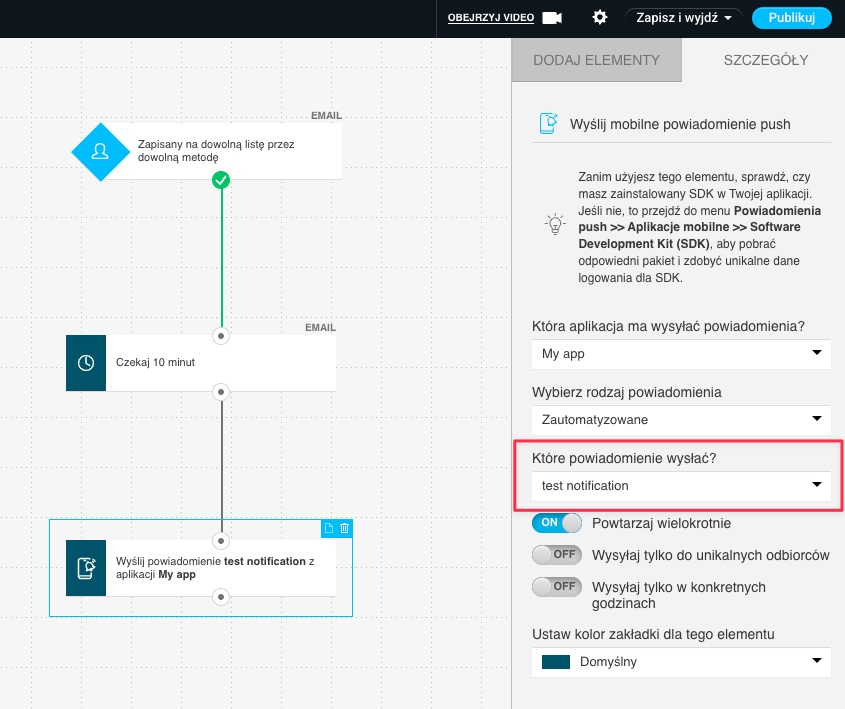Image resolution: width=845 pixels, height=709 pixels.
Task: Switch to the DODAJ ELEMENTY tab
Action: coord(596,60)
